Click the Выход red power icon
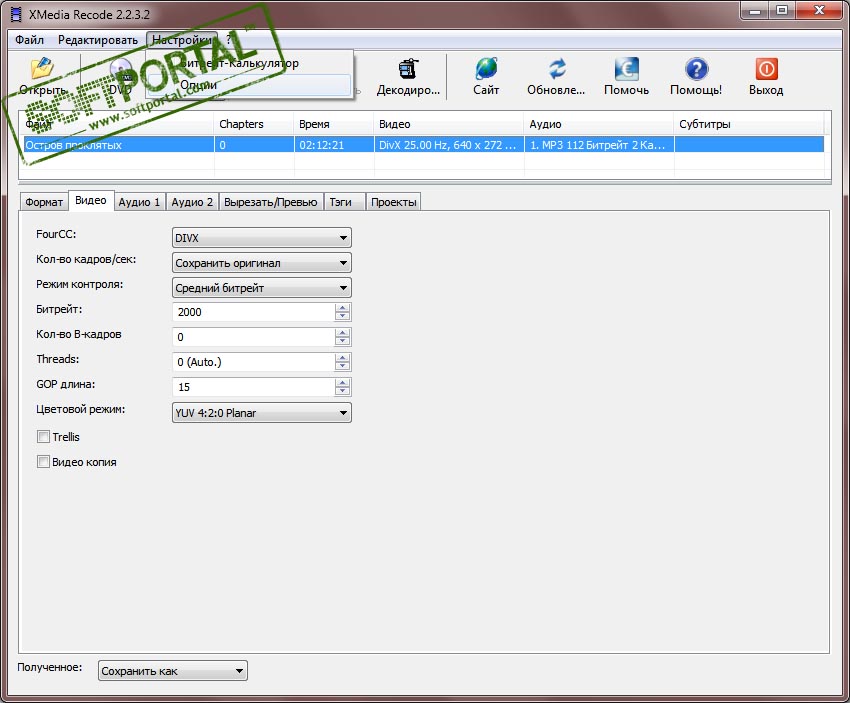850x703 pixels. [766, 68]
